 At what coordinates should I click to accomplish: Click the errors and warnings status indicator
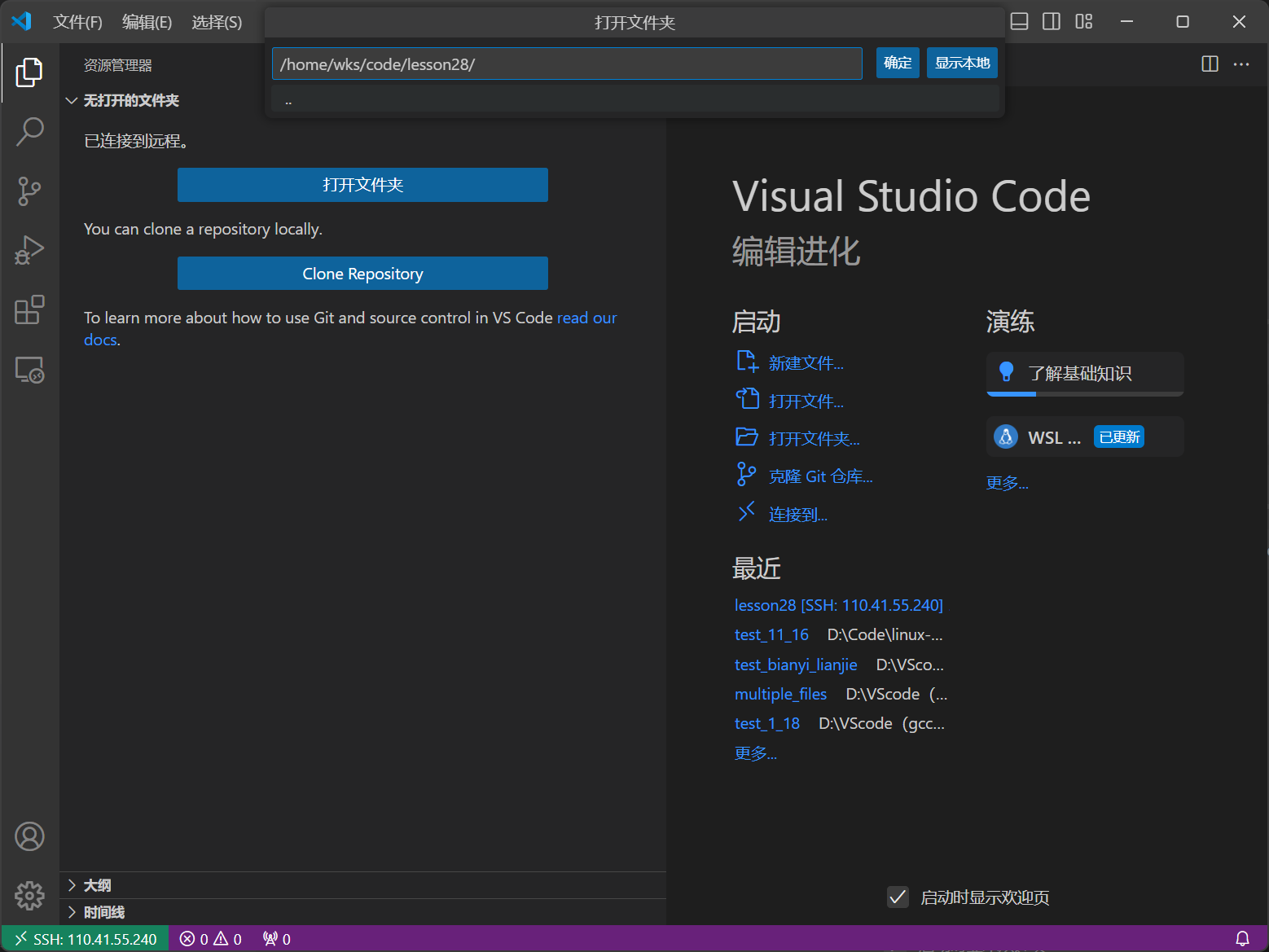pos(210,938)
